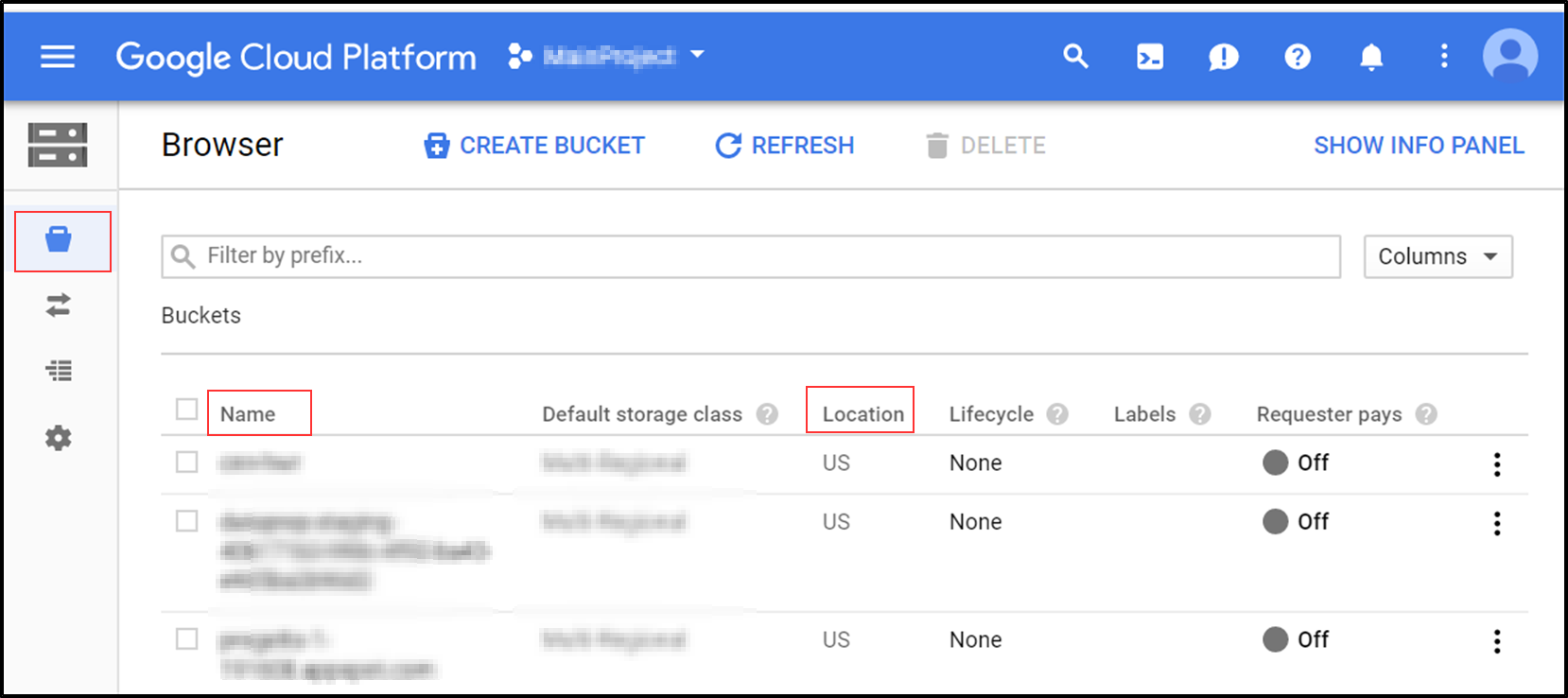Open second bucket's Lifecycle None link
The height and width of the screenshot is (698, 1568).
pos(976,522)
